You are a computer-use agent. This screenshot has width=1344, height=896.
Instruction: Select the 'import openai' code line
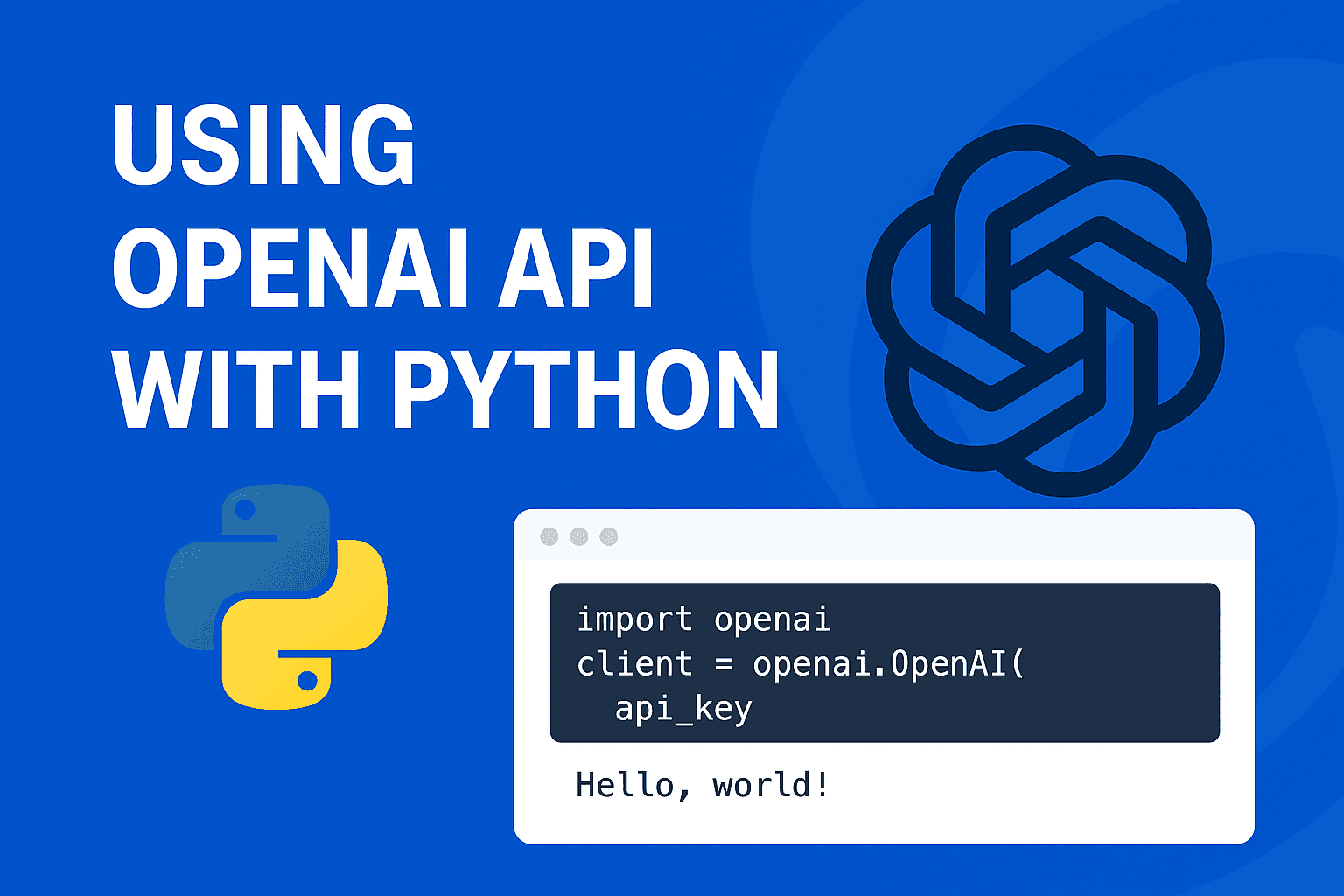point(704,619)
